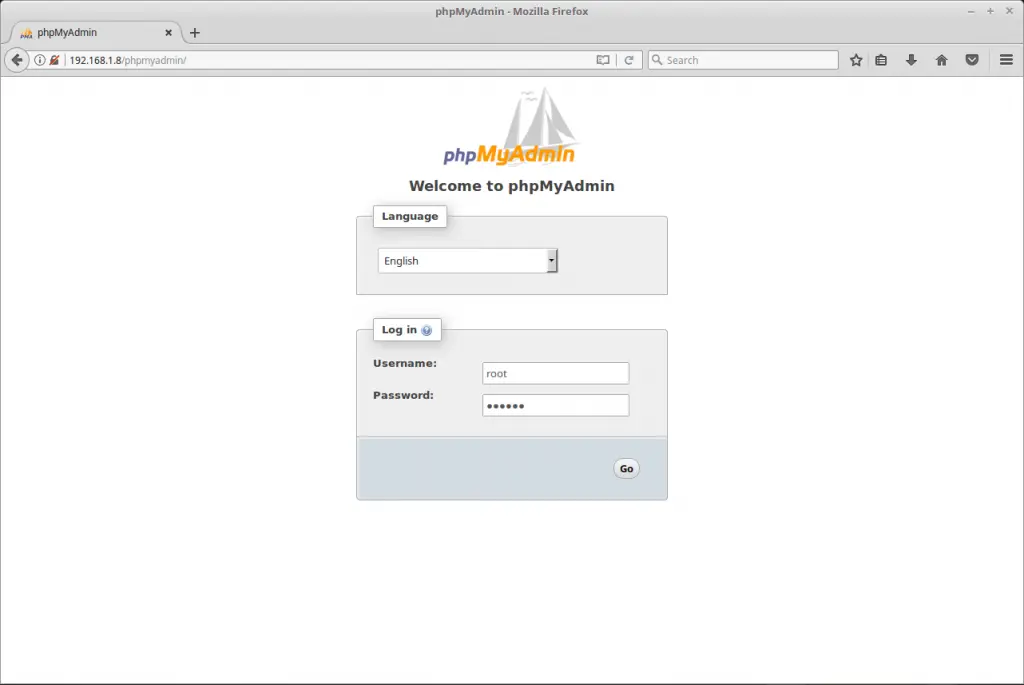The image size is (1024, 685).
Task: Open site information icon in address bar
Action: [40, 60]
